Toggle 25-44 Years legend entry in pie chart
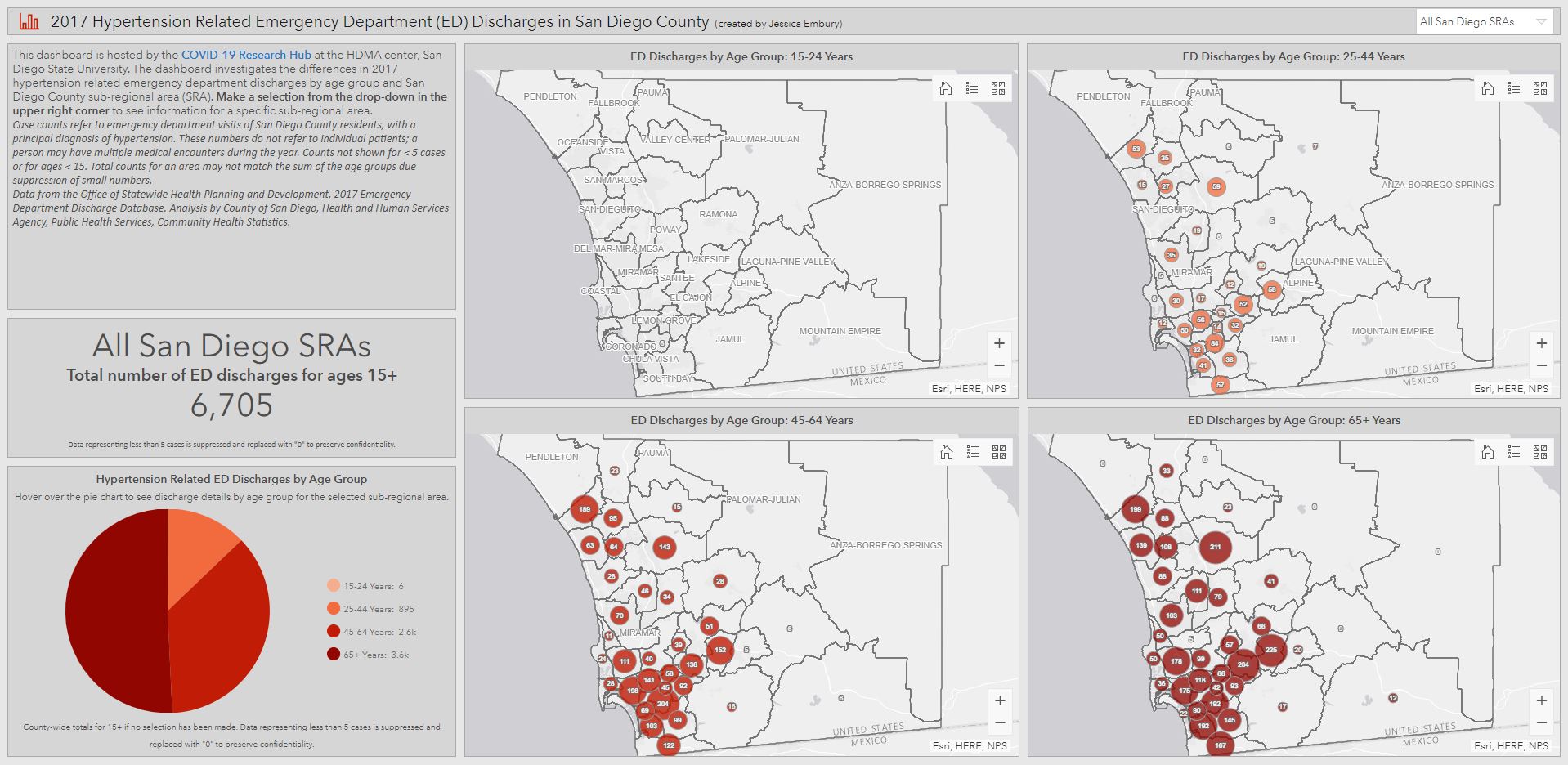Screen dimensions: 1568x765 click(x=367, y=609)
